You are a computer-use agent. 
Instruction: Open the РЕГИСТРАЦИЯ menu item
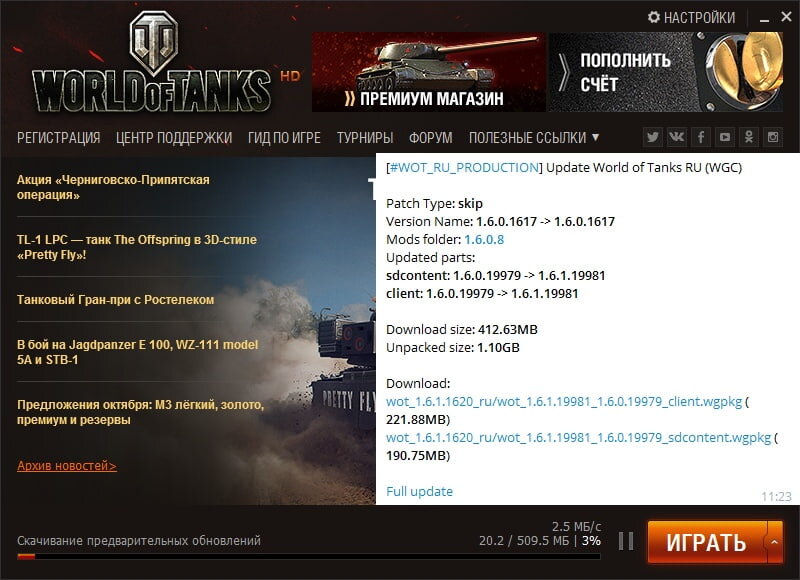59,138
